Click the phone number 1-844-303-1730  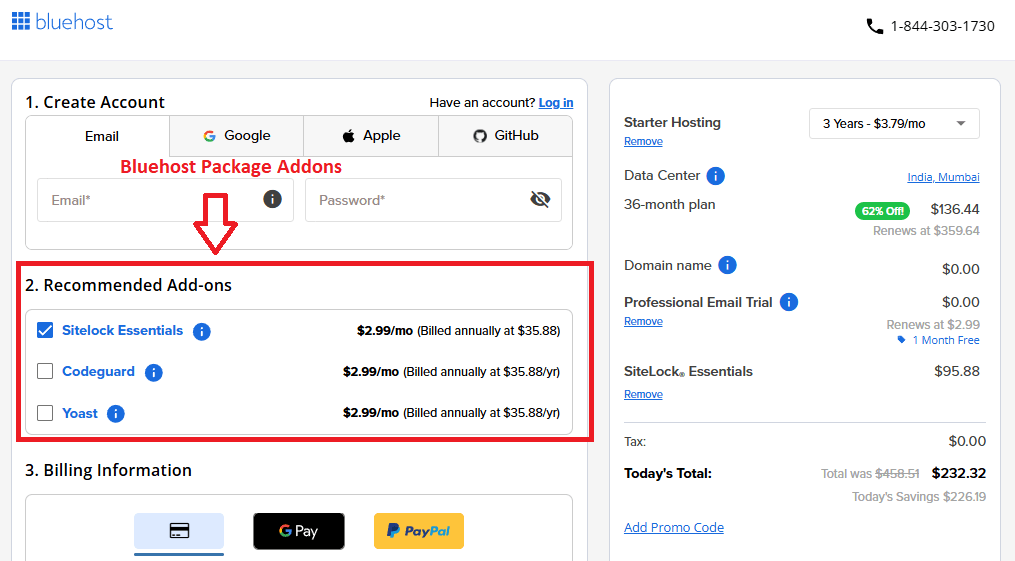click(942, 26)
